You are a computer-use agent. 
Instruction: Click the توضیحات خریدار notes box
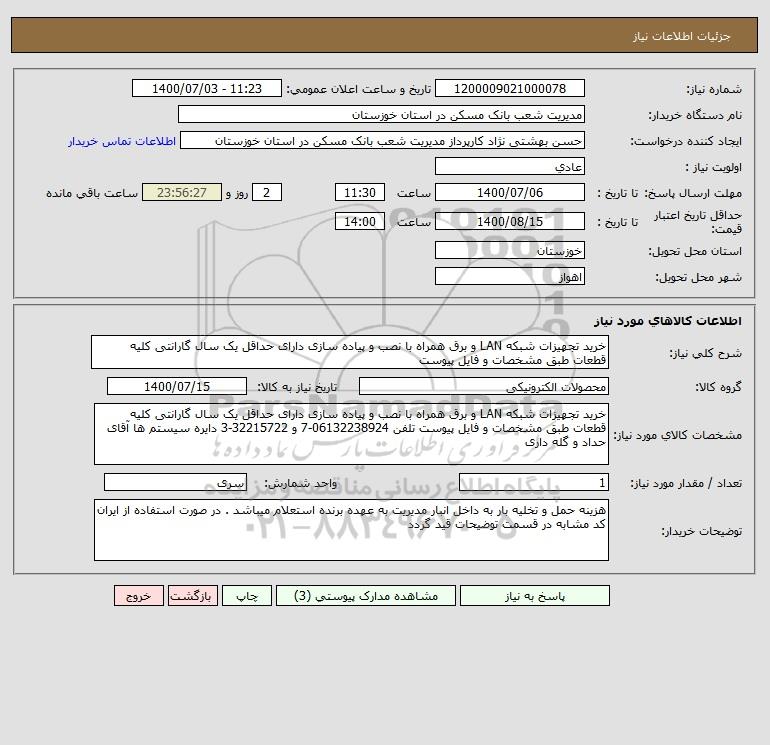pyautogui.click(x=351, y=530)
